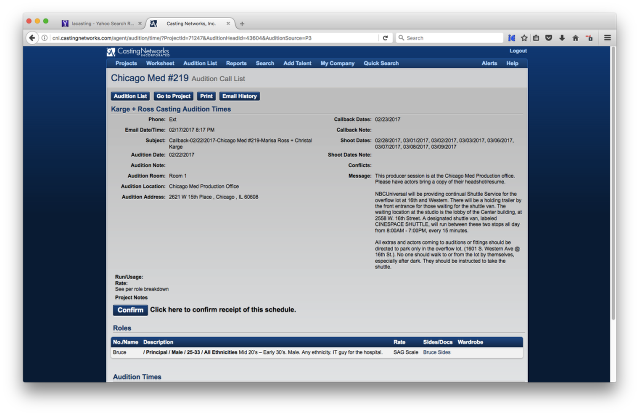
Task: Click the Bruce role name cell
Action: pyautogui.click(x=120, y=352)
